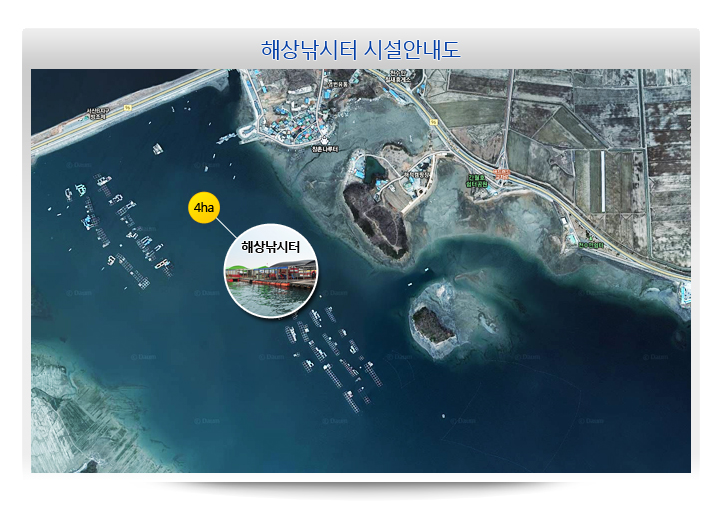
Task: Click the orange marker at the road junction
Action: pos(502,174)
